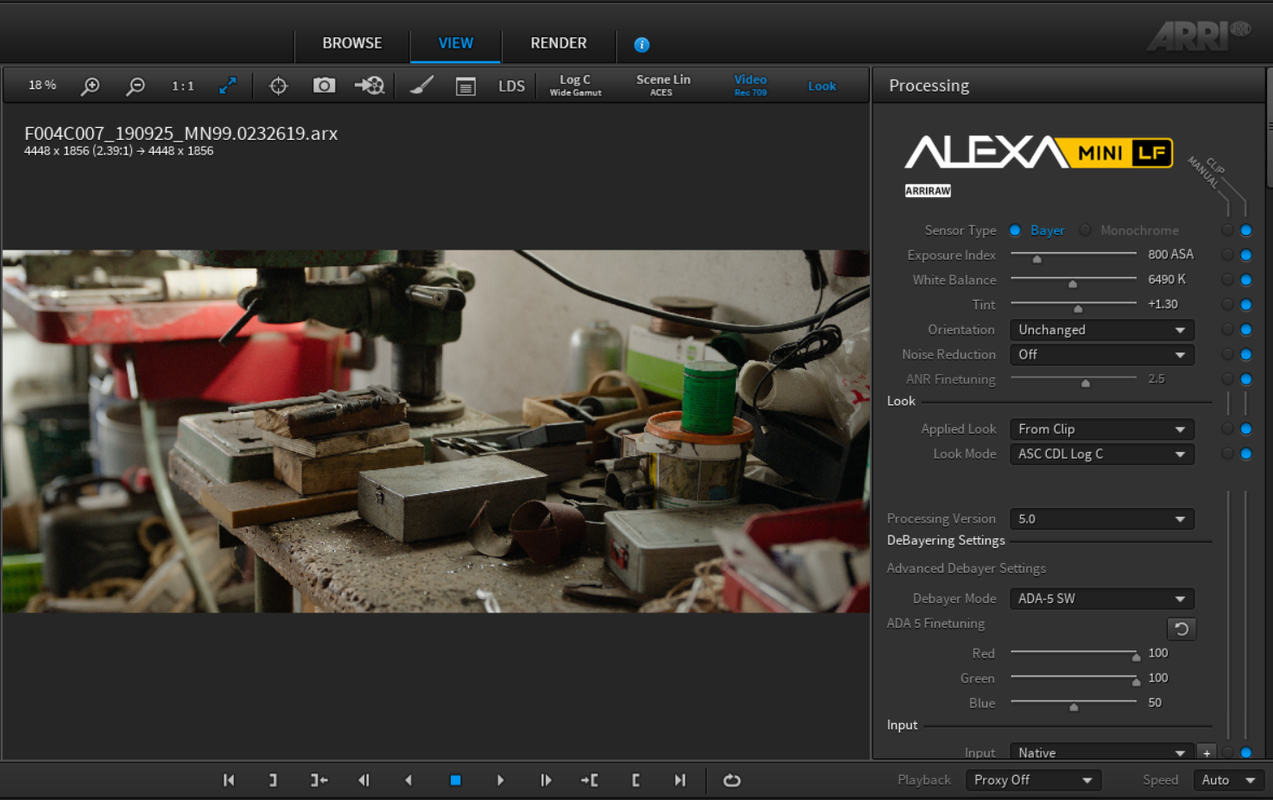
Task: Click the White Balance slider
Action: [x=1073, y=280]
